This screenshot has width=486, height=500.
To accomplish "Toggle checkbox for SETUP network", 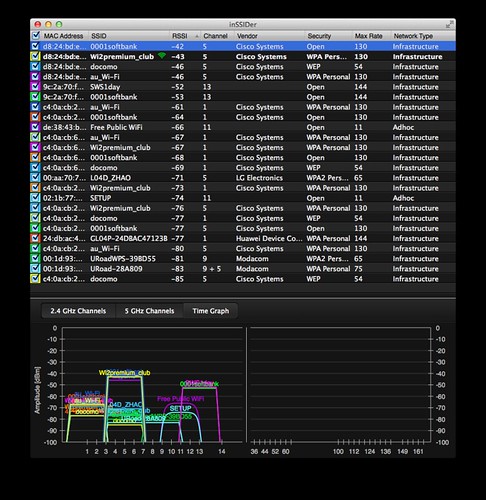I will [x=35, y=198].
